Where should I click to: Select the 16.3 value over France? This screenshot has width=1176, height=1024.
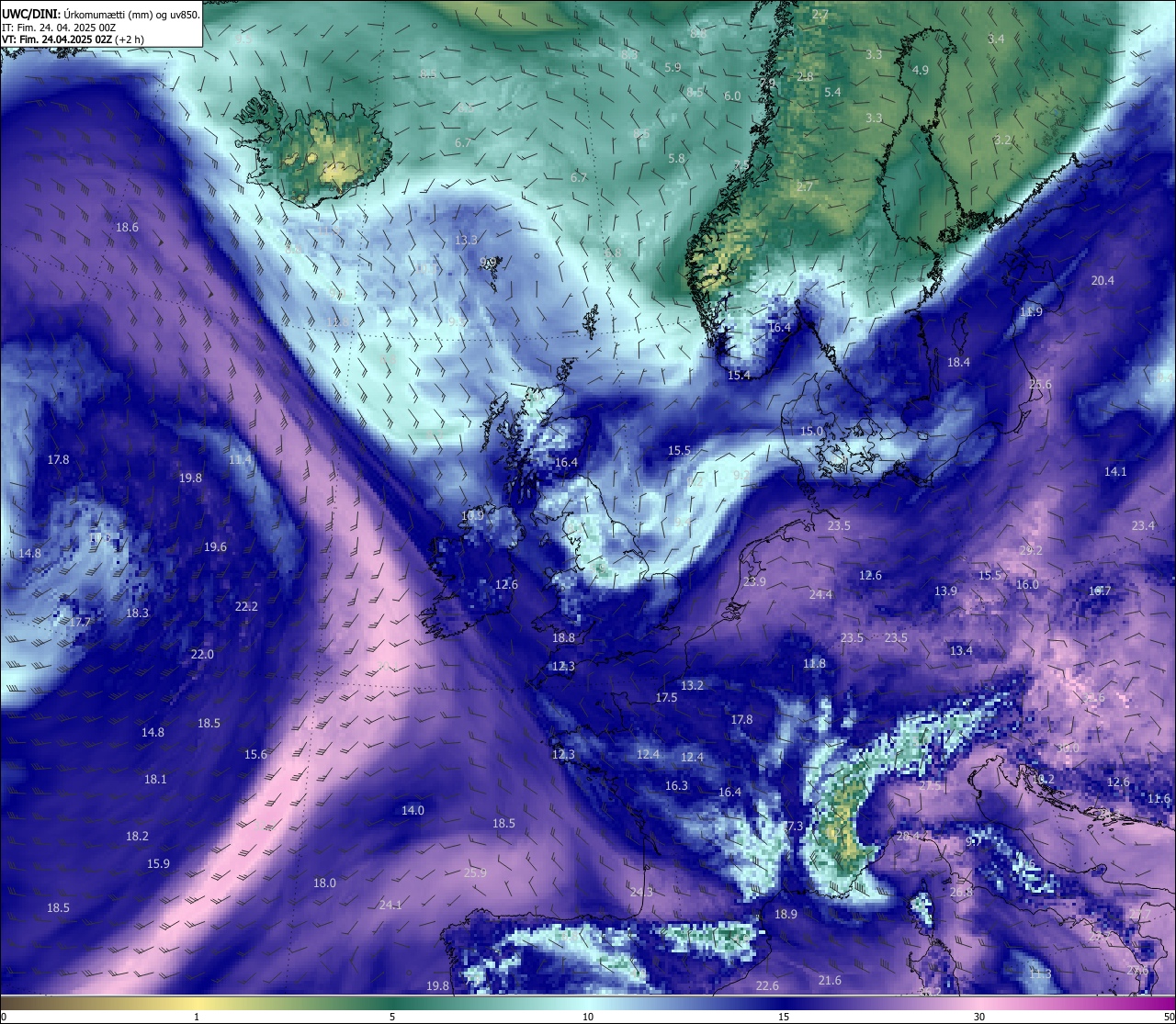pos(676,785)
